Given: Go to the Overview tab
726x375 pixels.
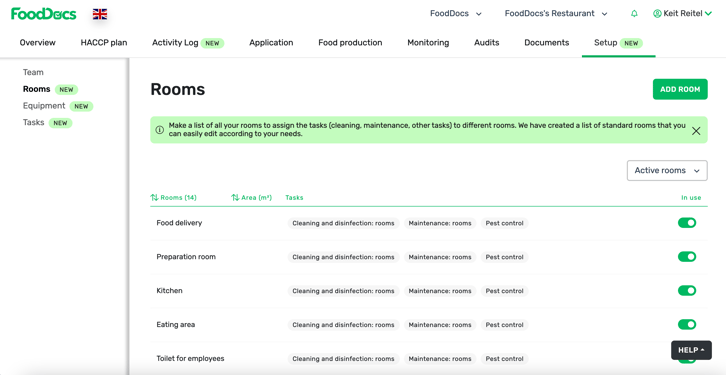Looking at the screenshot, I should click(x=38, y=43).
